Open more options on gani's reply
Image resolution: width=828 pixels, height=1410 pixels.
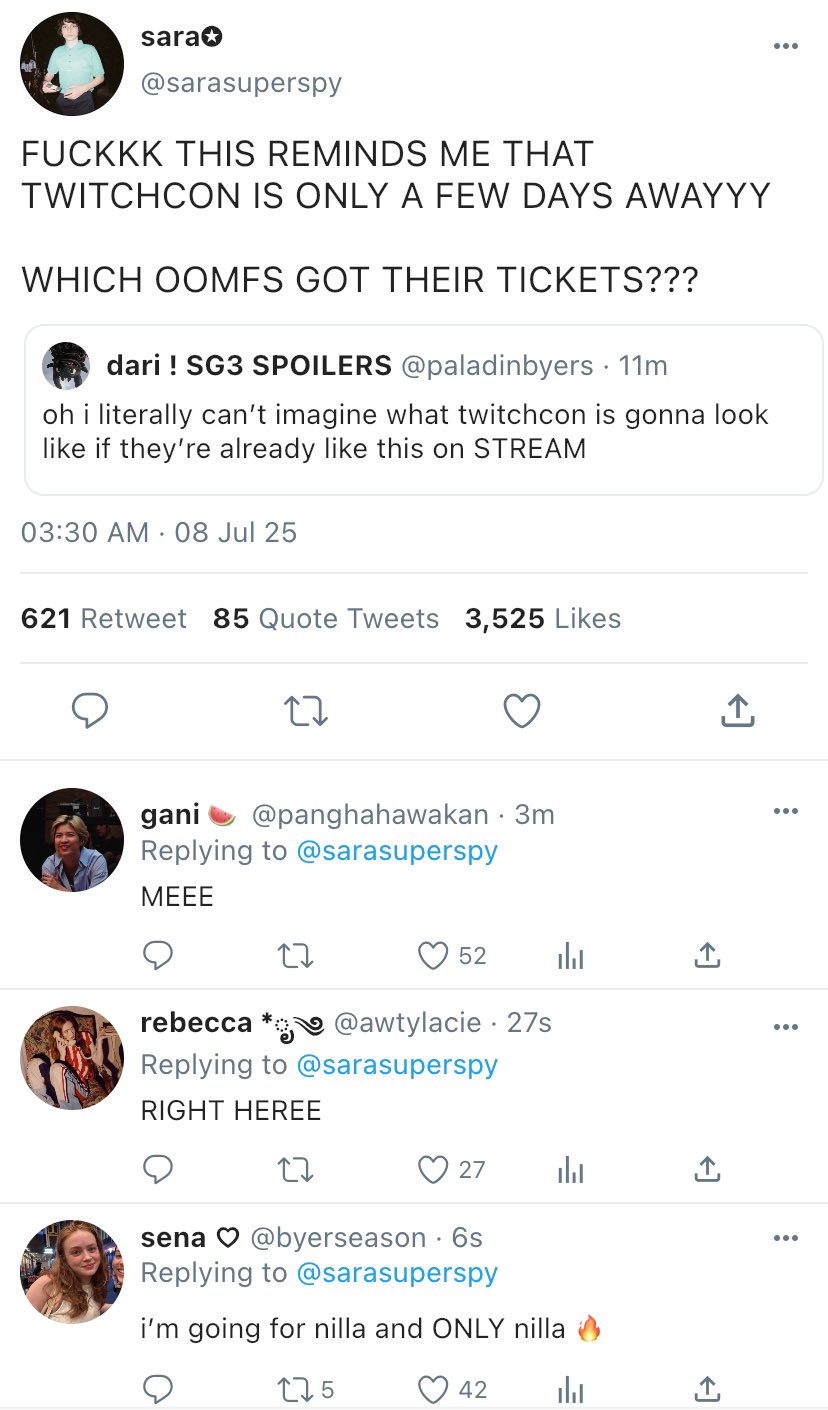click(786, 811)
